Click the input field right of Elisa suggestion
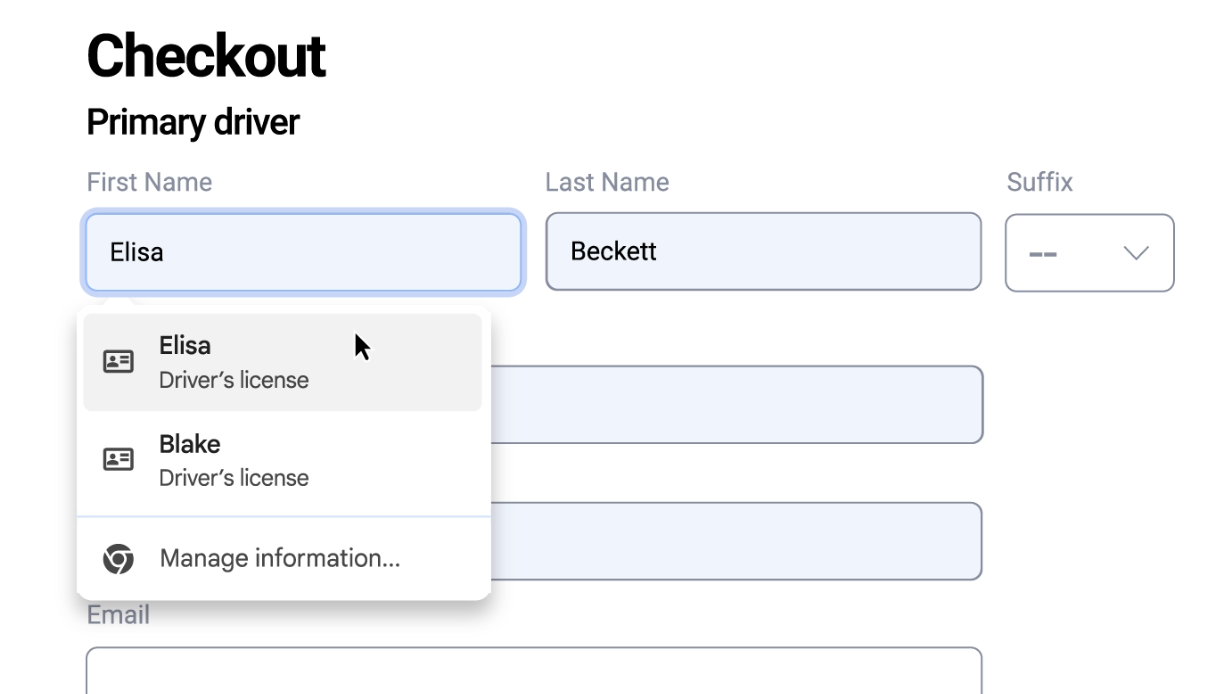The width and height of the screenshot is (1207, 694). pyautogui.click(x=736, y=404)
